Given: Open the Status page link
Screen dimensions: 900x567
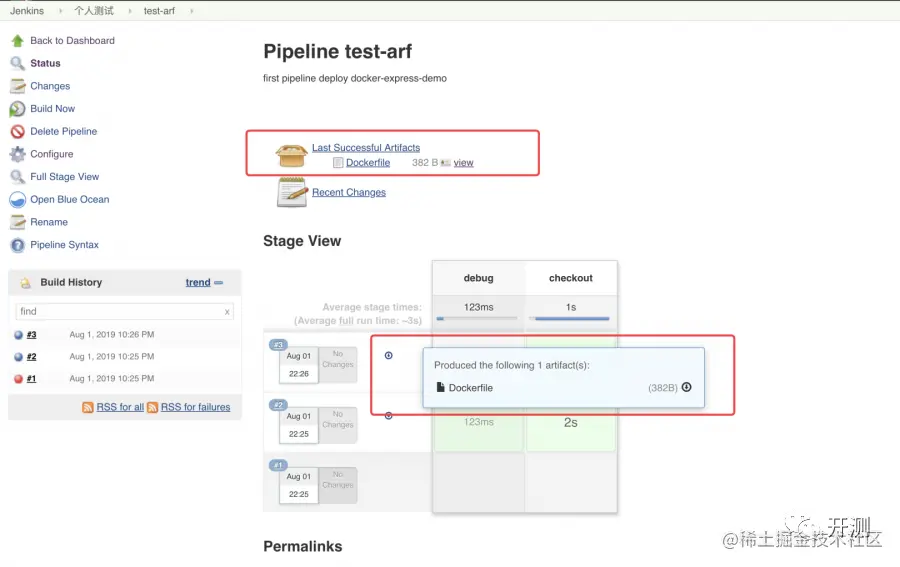Looking at the screenshot, I should 45,63.
